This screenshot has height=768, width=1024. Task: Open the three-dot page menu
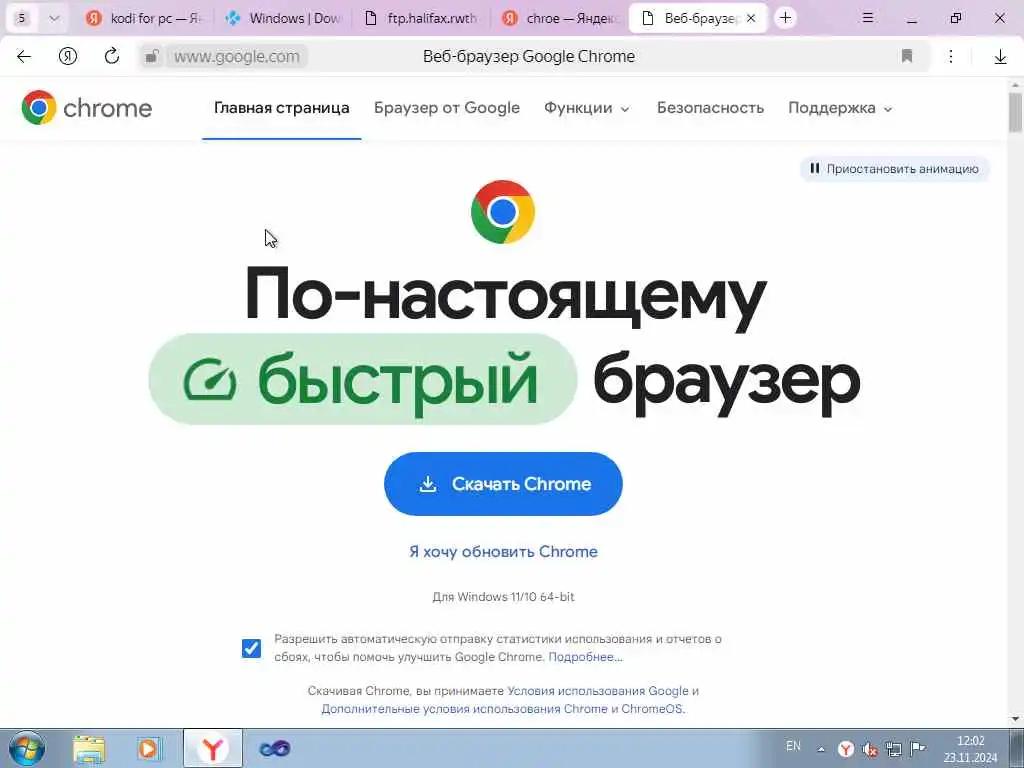click(951, 57)
